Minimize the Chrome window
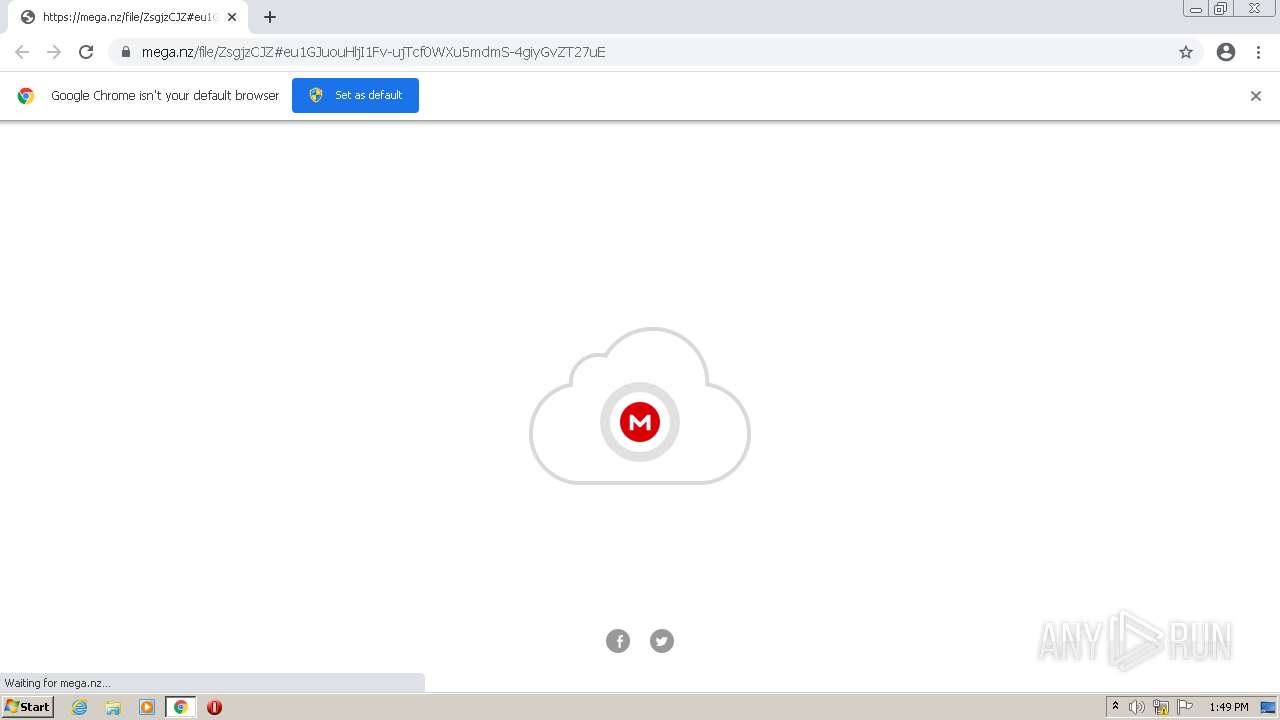Image resolution: width=1280 pixels, height=720 pixels. coord(1196,9)
